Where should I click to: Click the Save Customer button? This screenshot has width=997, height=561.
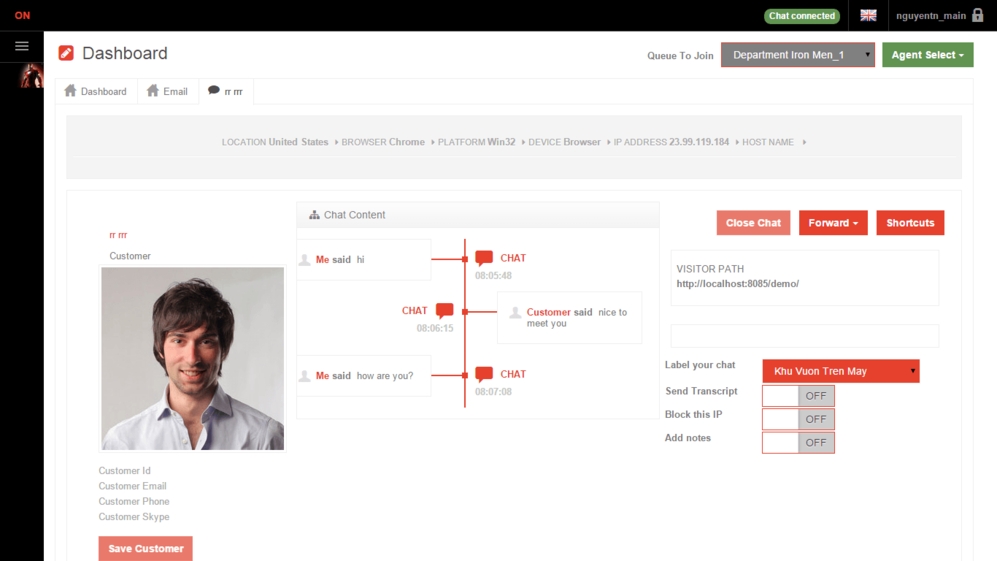pos(146,548)
